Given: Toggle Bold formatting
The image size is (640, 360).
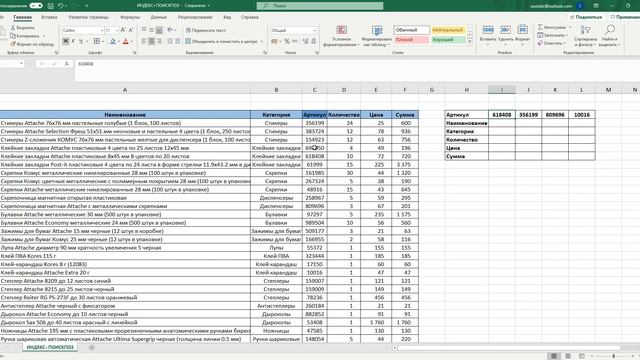Looking at the screenshot, I should (66, 41).
